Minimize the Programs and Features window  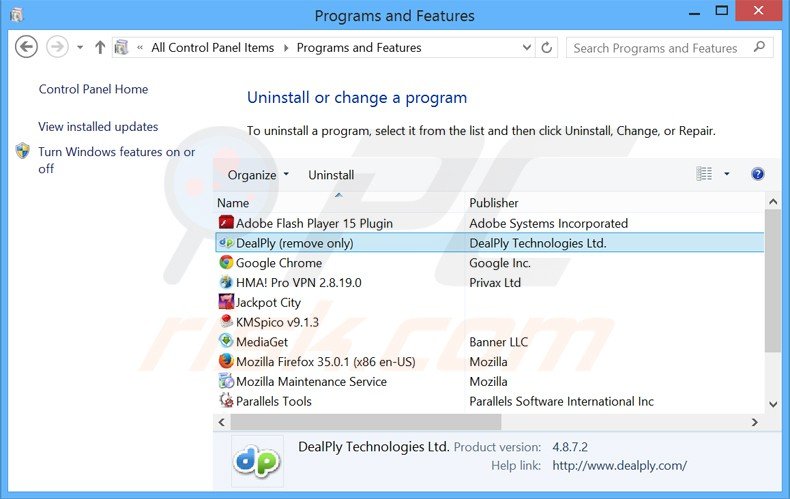click(x=695, y=14)
